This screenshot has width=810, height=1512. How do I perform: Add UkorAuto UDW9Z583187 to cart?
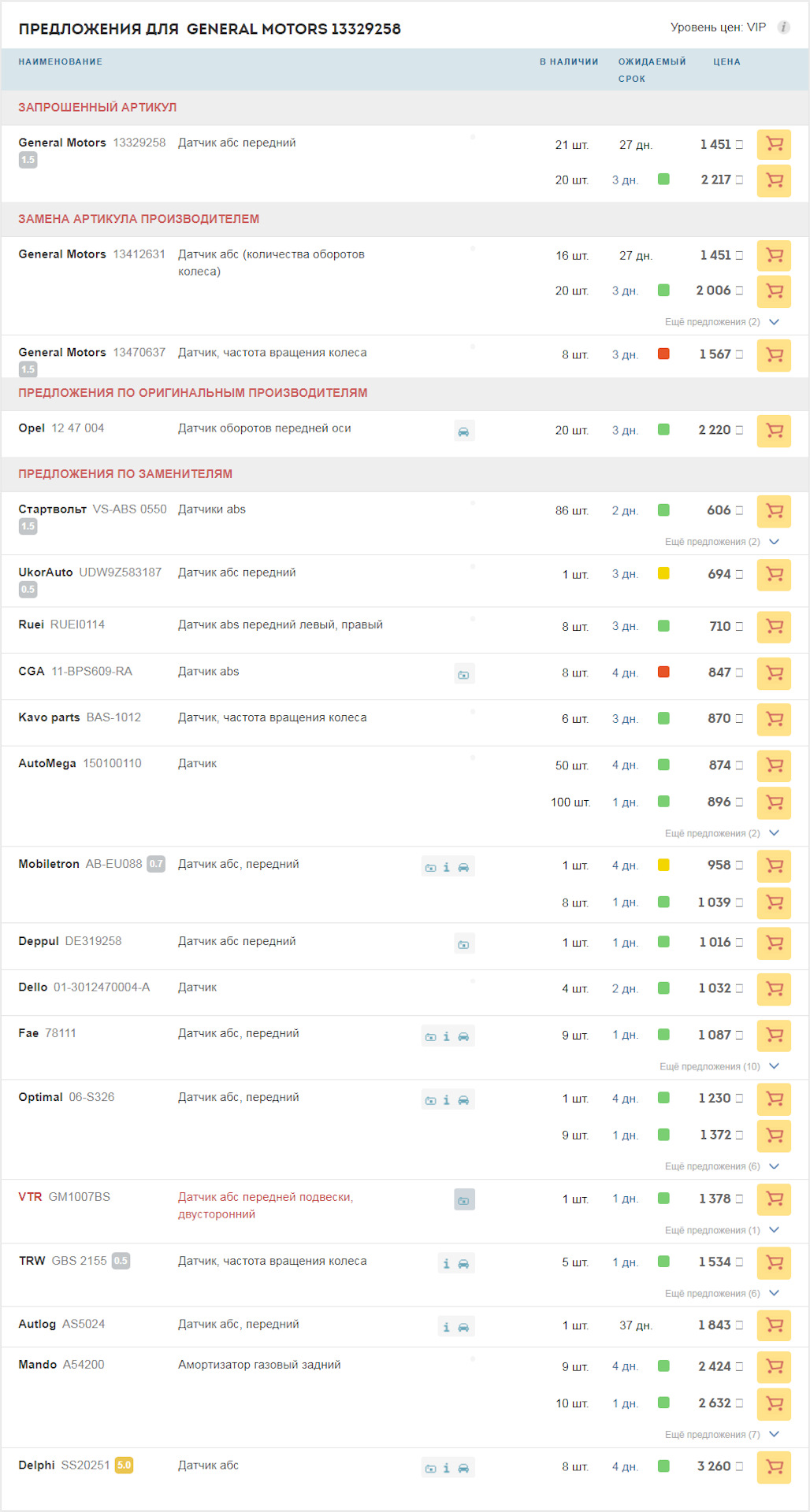point(774,575)
